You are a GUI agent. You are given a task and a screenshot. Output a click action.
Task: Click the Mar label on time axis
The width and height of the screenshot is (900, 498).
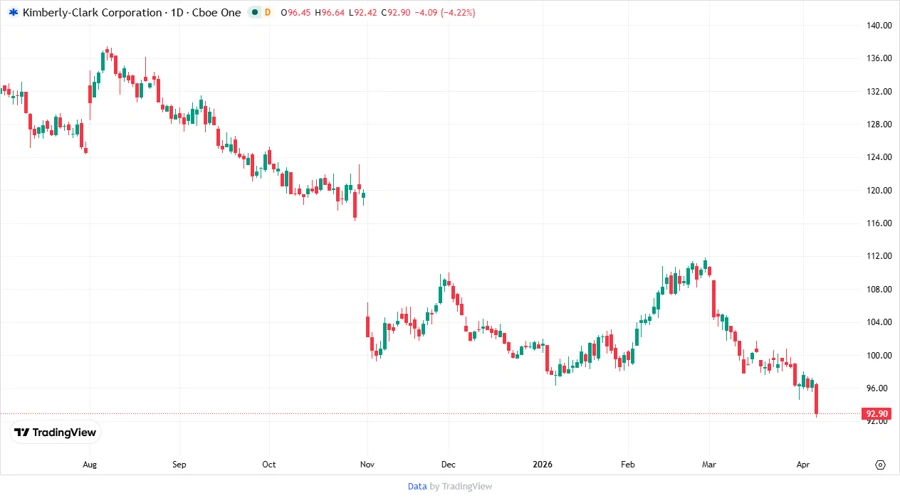click(709, 464)
